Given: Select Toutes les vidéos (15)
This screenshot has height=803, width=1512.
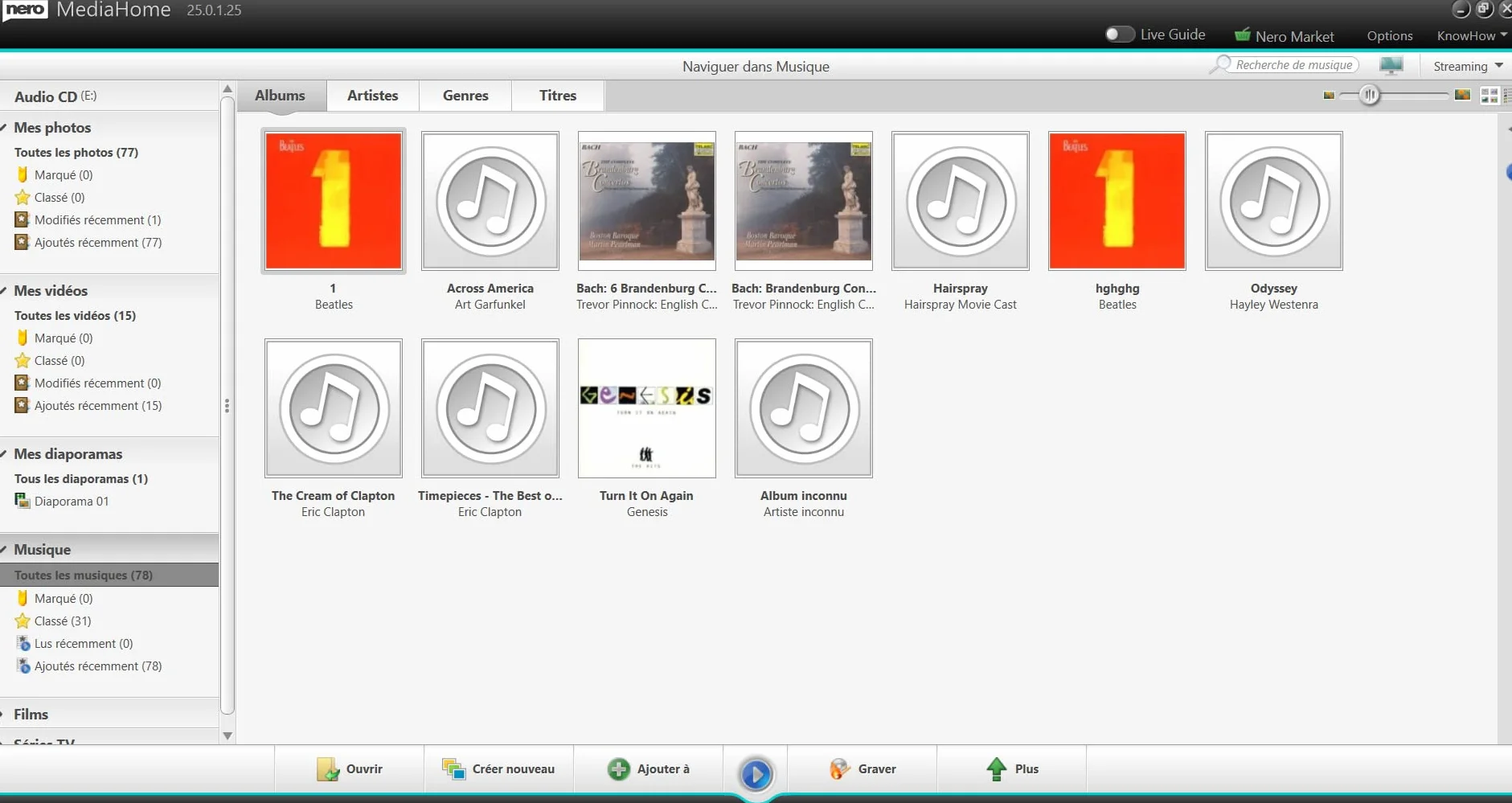Looking at the screenshot, I should (75, 316).
